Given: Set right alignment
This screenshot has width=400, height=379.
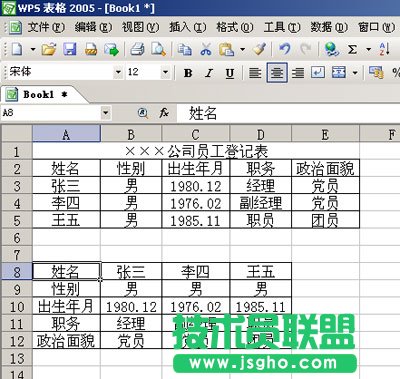Looking at the screenshot, I should [298, 72].
